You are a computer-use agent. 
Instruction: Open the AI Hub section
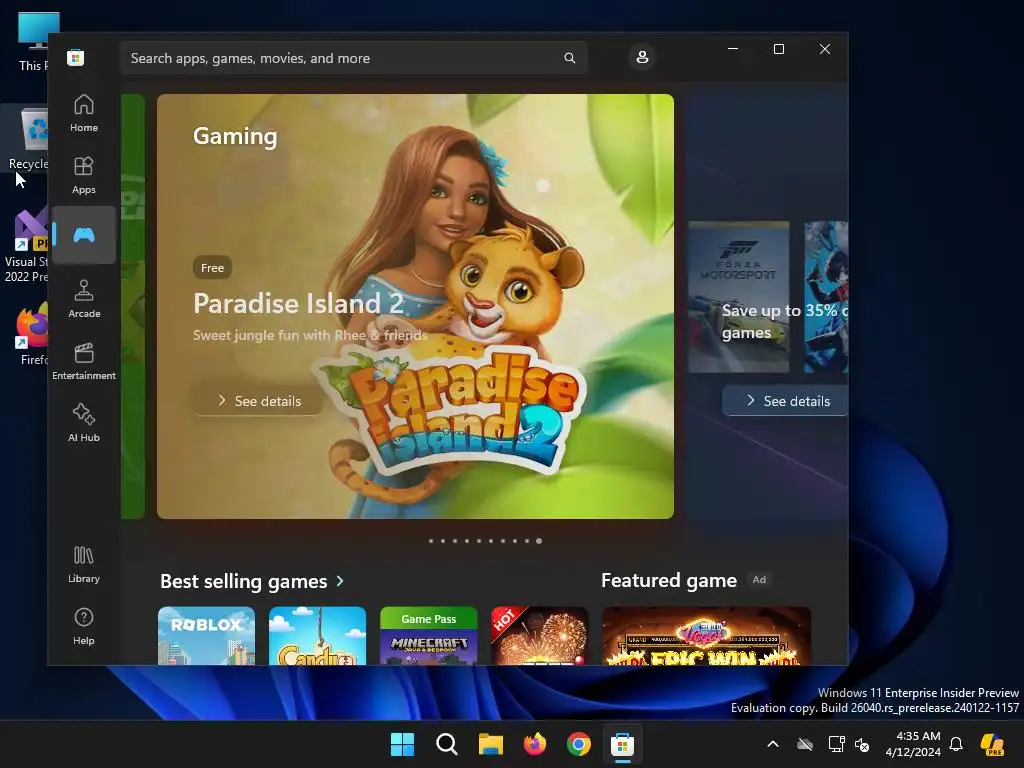tap(84, 423)
